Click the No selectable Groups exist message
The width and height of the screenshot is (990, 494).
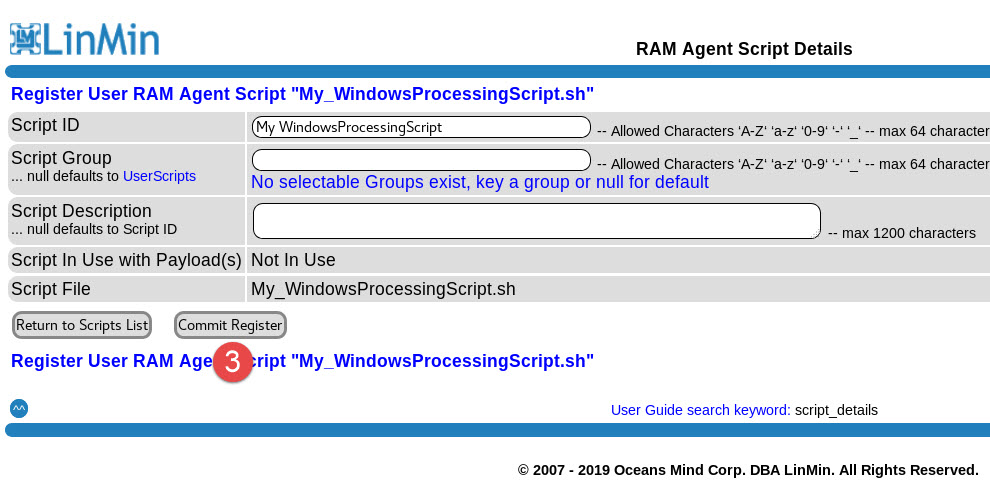coord(479,182)
